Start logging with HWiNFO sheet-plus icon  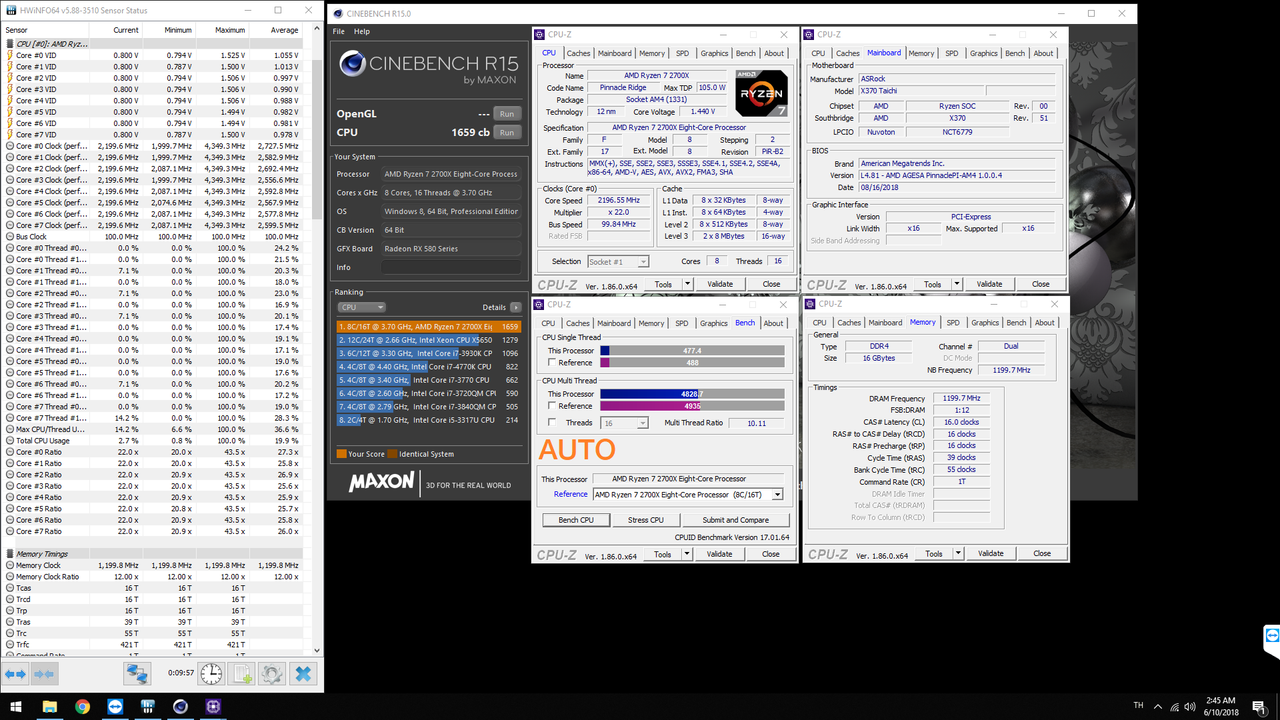point(242,674)
